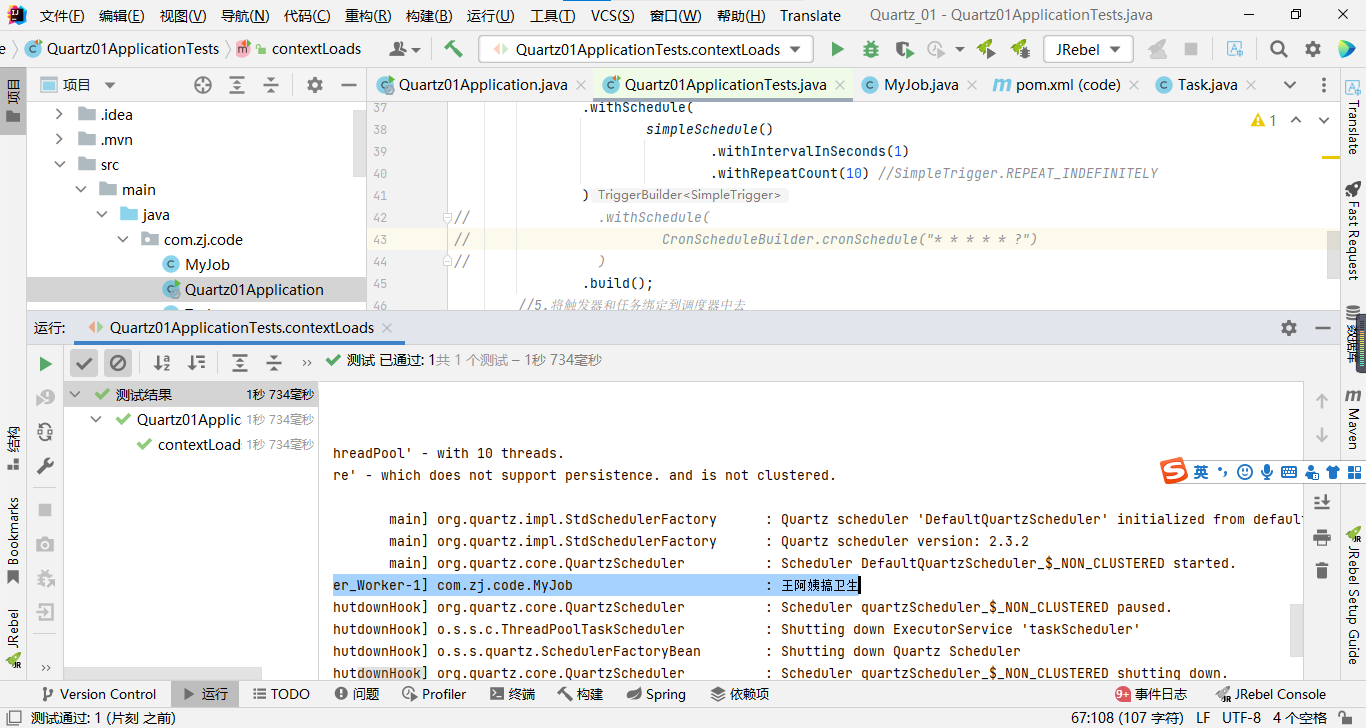Screen dimensions: 1366x728
Task: Switch to MyJob.java editor tab
Action: pos(921,85)
